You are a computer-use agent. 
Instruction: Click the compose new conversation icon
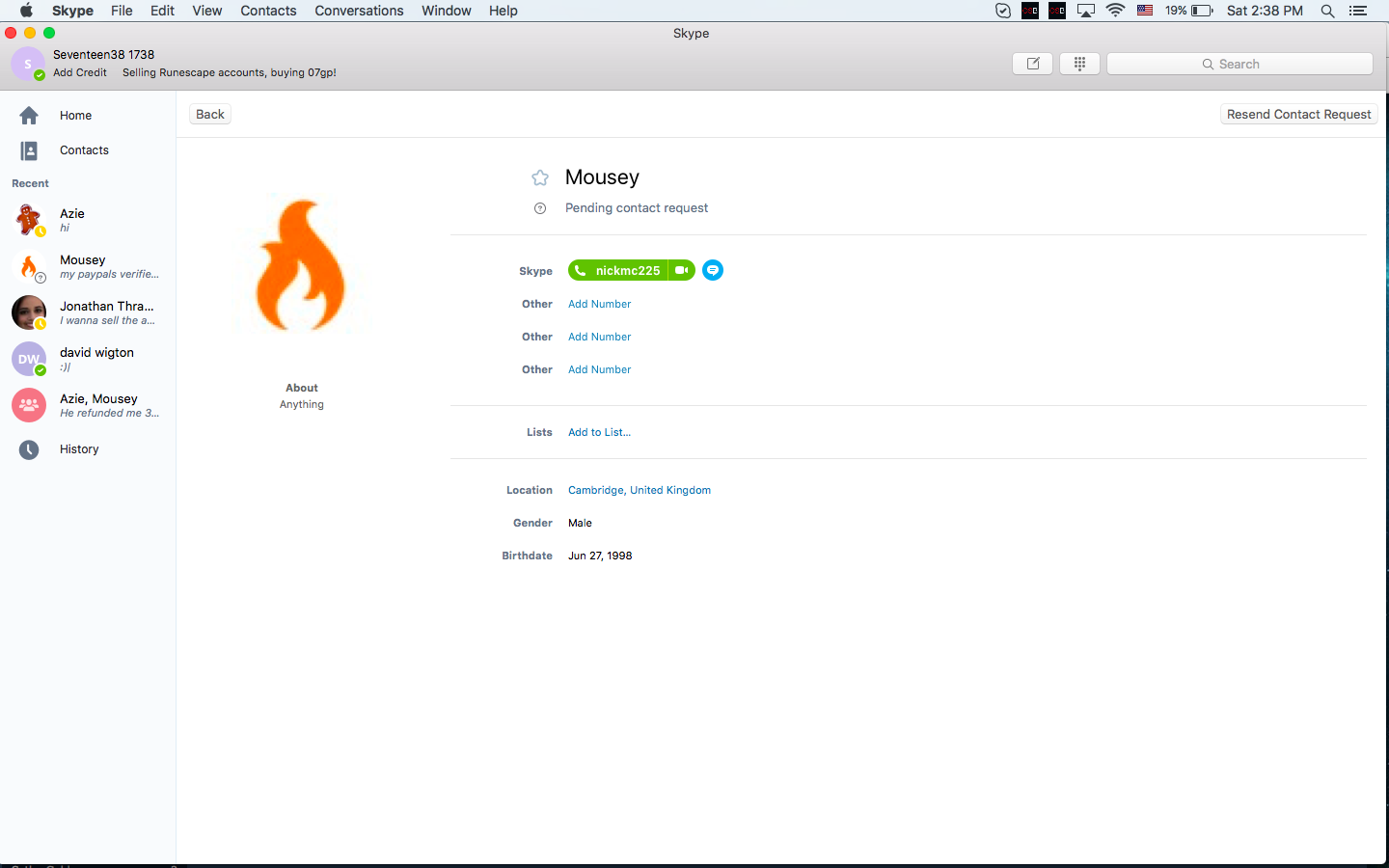click(x=1033, y=64)
